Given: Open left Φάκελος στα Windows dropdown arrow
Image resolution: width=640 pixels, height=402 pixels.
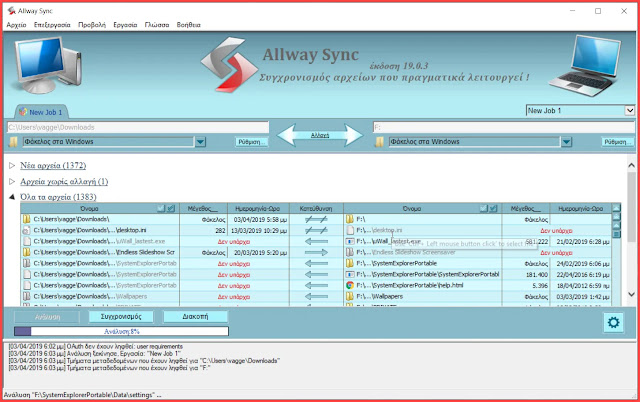Looking at the screenshot, I should pyautogui.click(x=200, y=142).
